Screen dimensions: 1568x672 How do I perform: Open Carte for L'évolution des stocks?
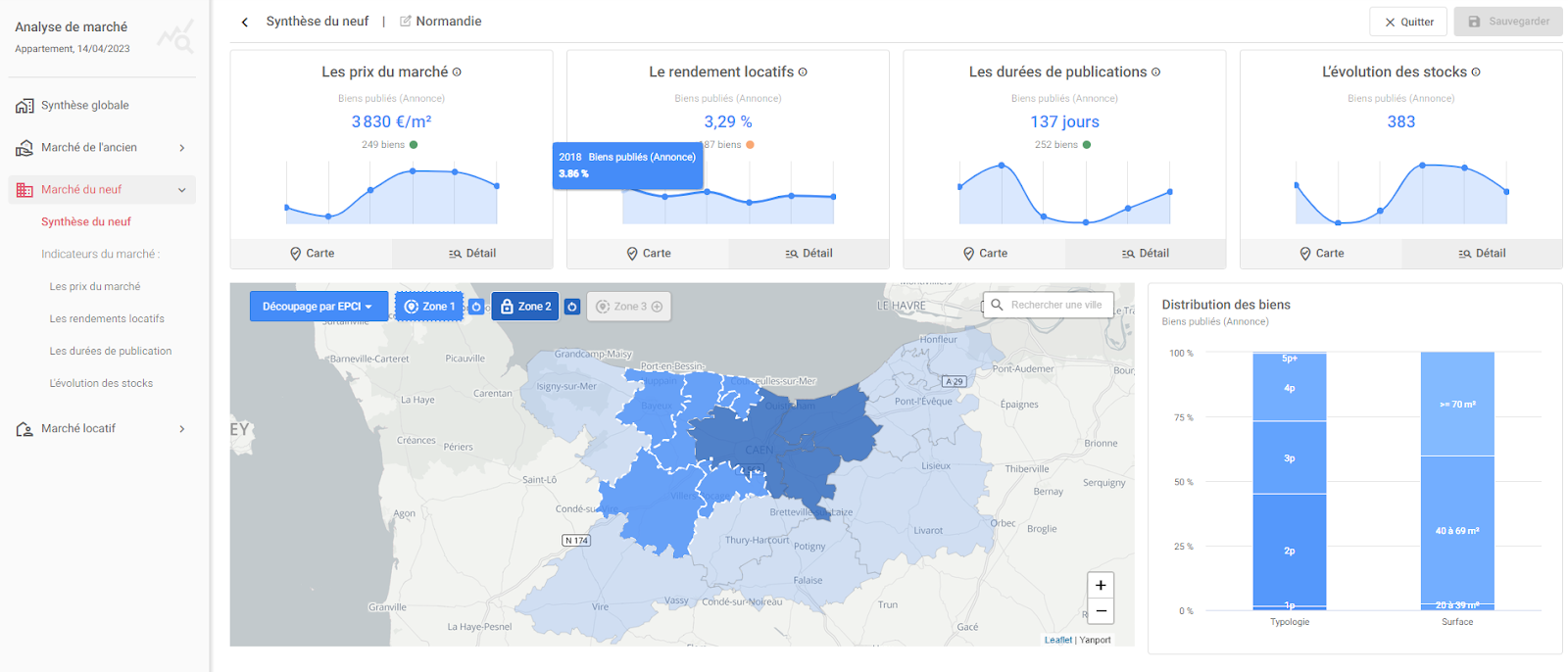pos(1321,254)
